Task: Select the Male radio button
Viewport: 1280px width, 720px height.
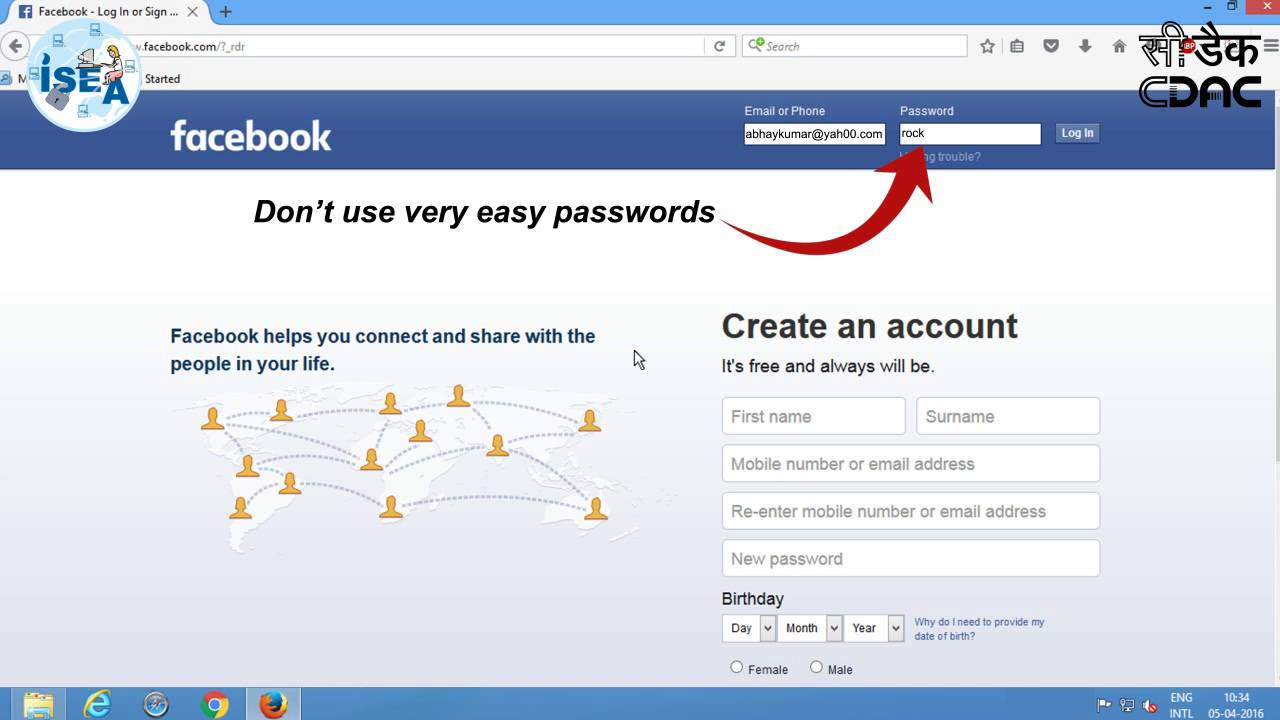Action: [816, 667]
